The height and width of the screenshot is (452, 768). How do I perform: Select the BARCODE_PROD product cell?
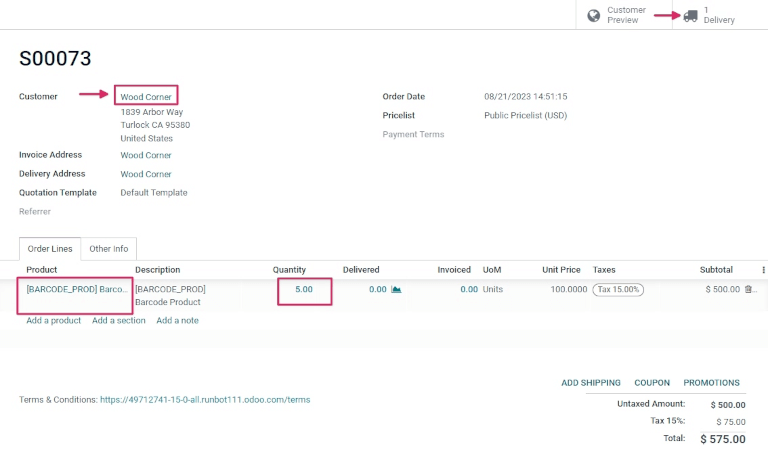point(76,290)
